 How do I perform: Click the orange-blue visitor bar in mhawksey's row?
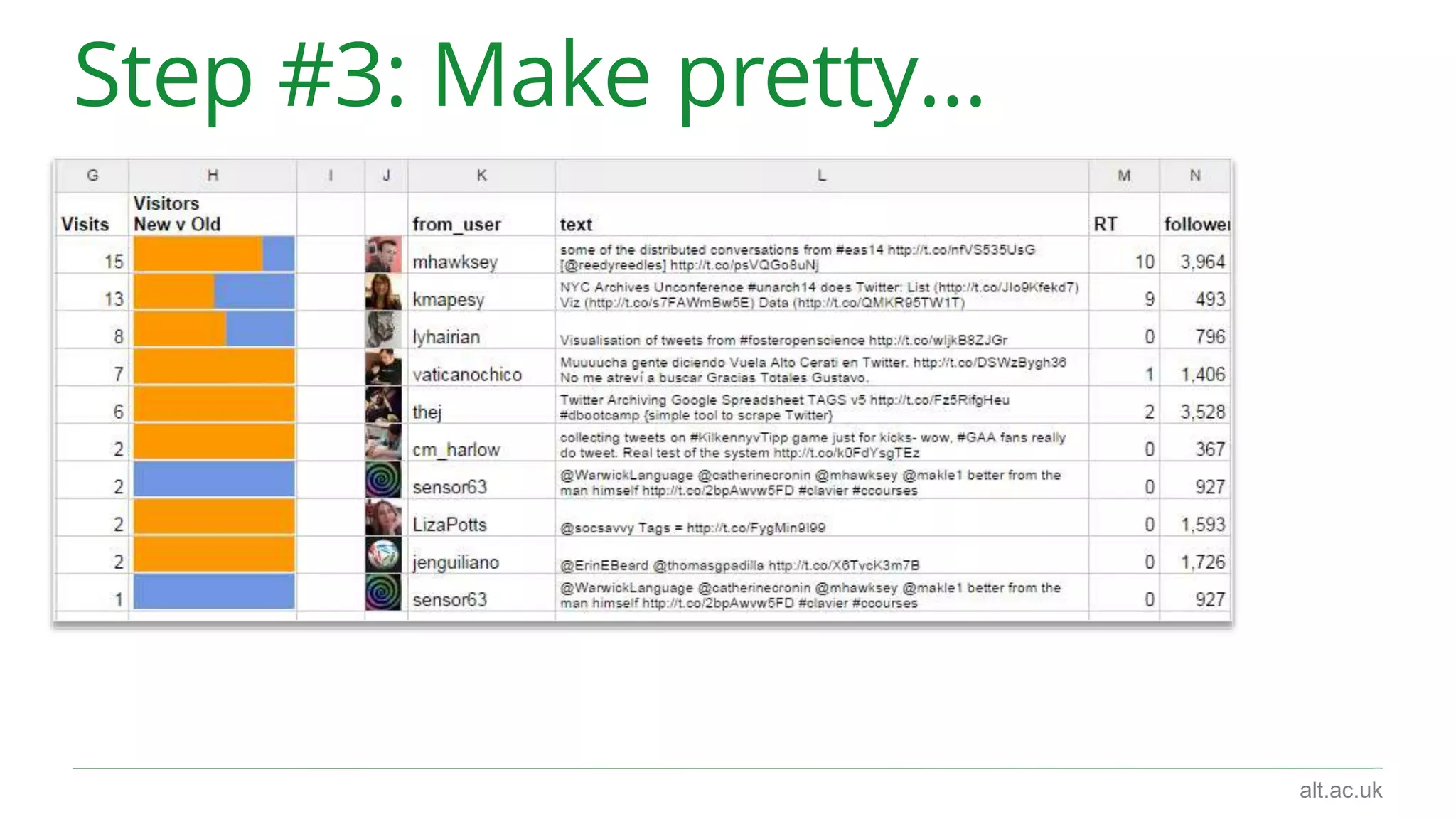click(214, 254)
